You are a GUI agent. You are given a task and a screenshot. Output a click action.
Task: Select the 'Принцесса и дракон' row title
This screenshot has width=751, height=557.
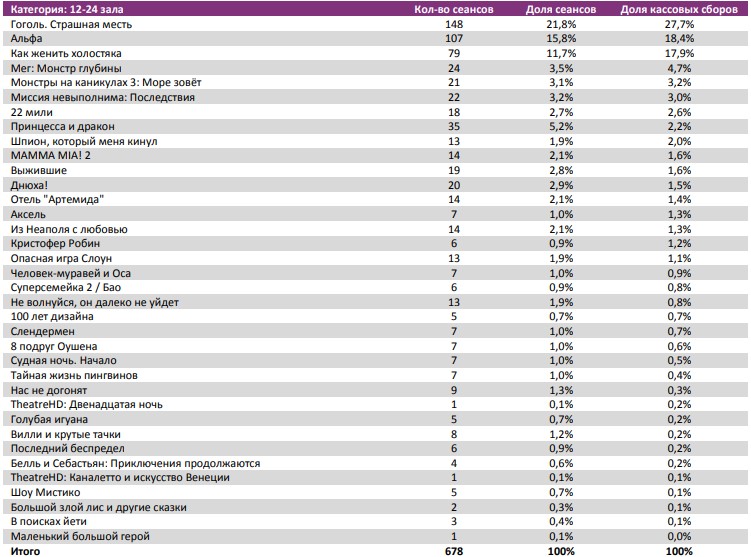62,127
